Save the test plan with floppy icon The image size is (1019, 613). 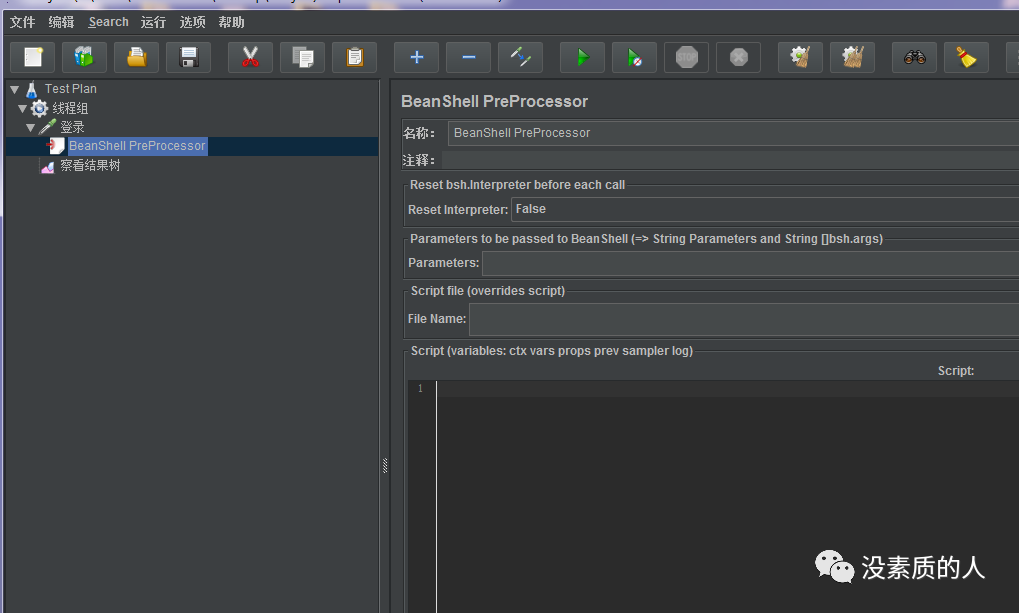pos(188,57)
